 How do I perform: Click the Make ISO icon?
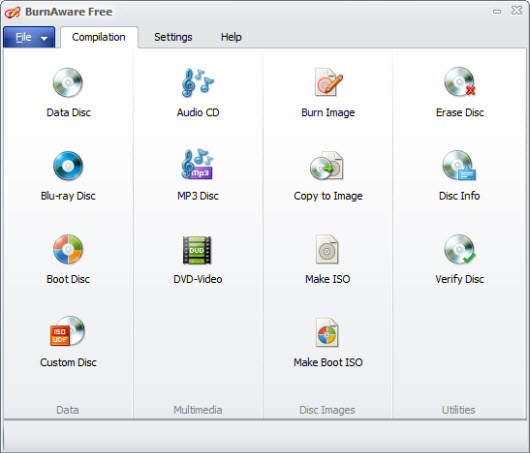coord(327,249)
